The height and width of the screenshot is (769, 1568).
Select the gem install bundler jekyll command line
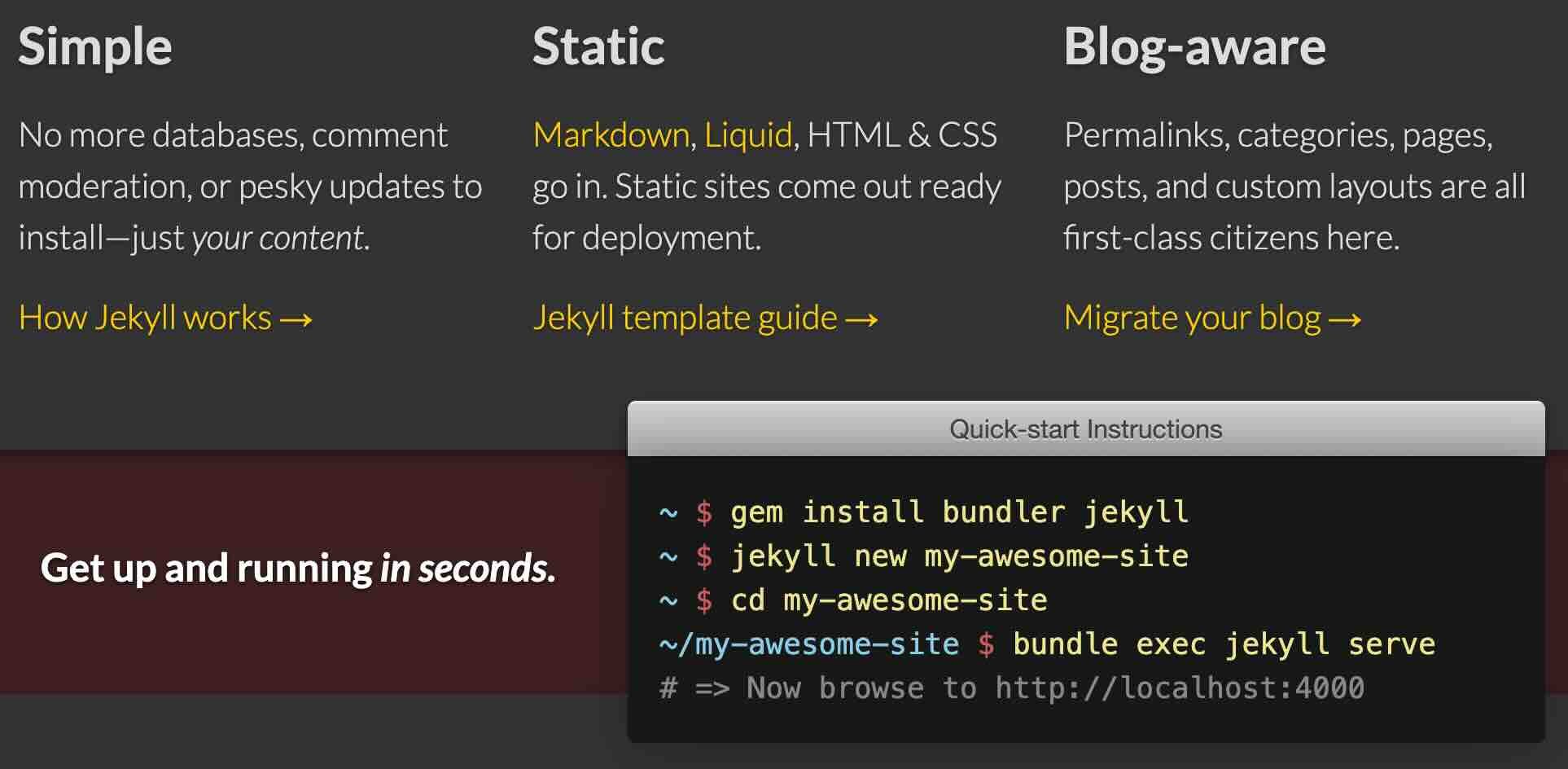click(x=959, y=512)
